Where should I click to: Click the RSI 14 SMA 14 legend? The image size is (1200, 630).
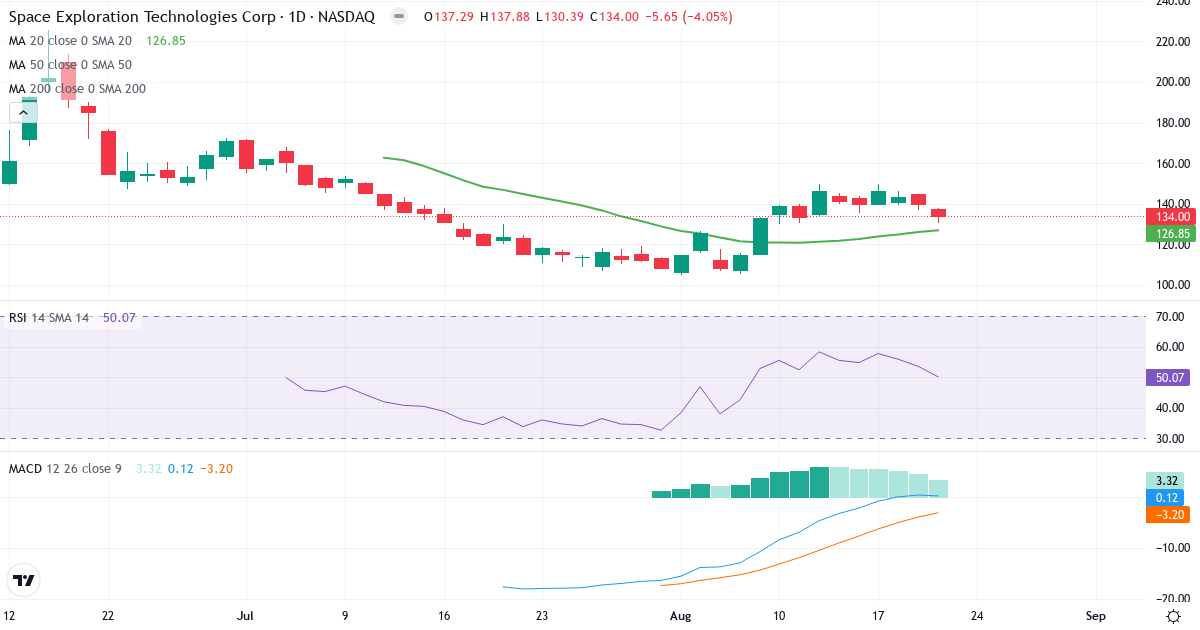coord(49,318)
